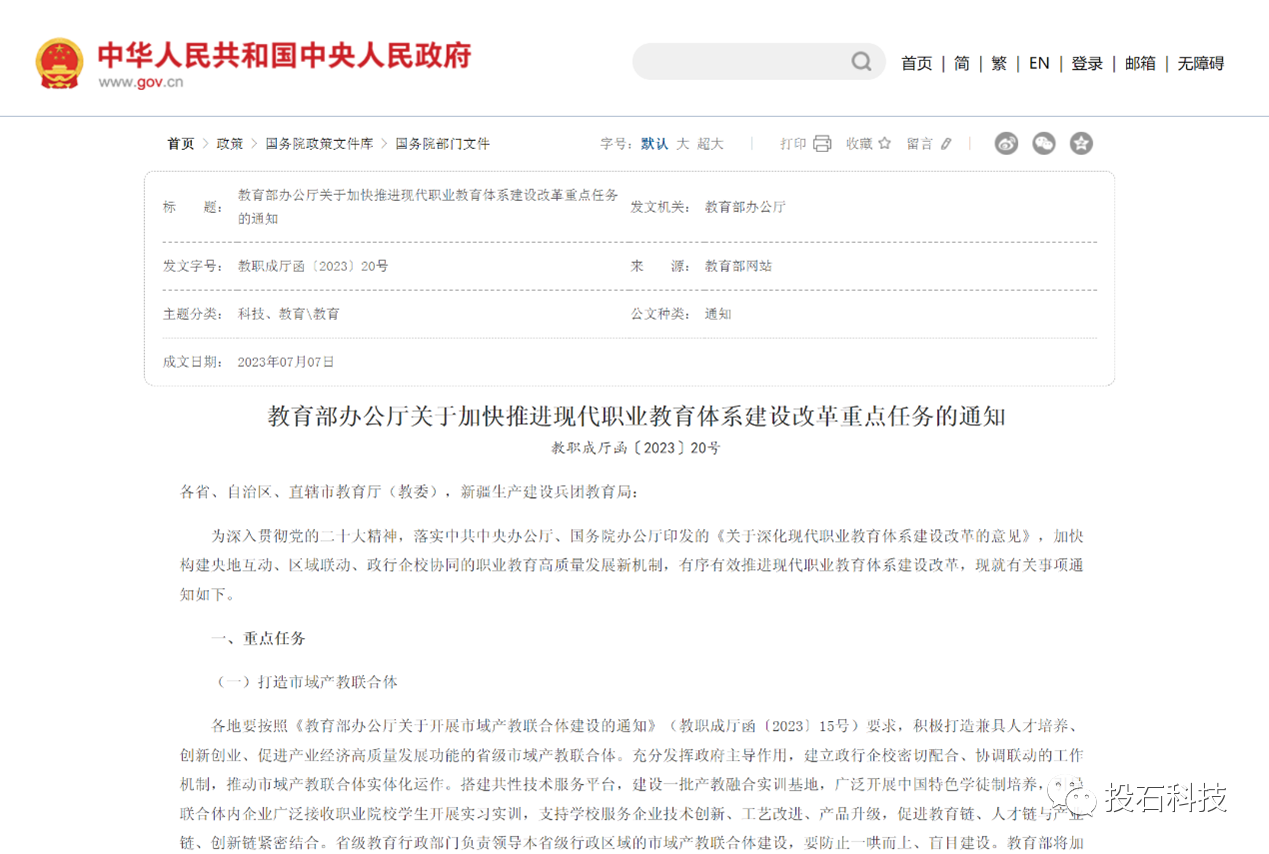
Task: Open the 邮箱 mailbox link
Action: (x=1140, y=63)
